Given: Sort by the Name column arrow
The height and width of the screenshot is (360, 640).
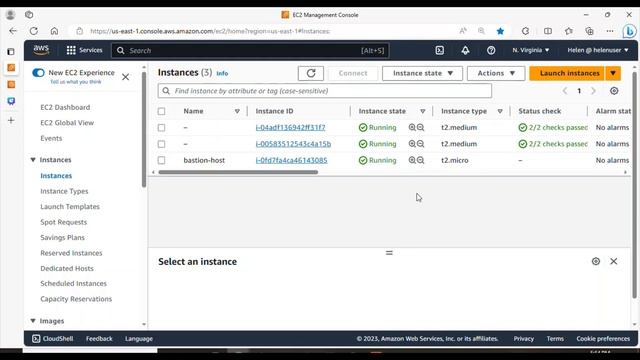Looking at the screenshot, I should [x=237, y=111].
